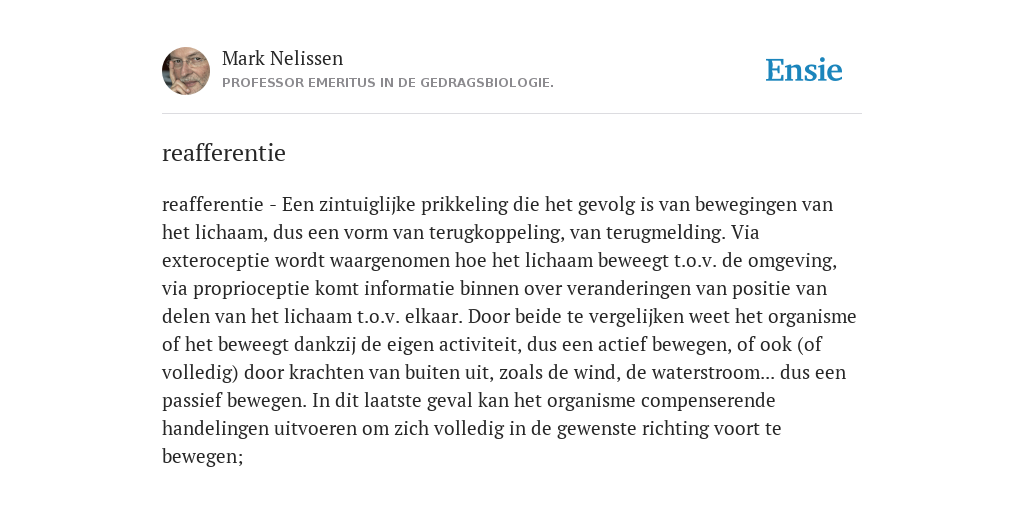Click the author name Mark Nelissen
This screenshot has width=1024, height=512.
pos(282,58)
